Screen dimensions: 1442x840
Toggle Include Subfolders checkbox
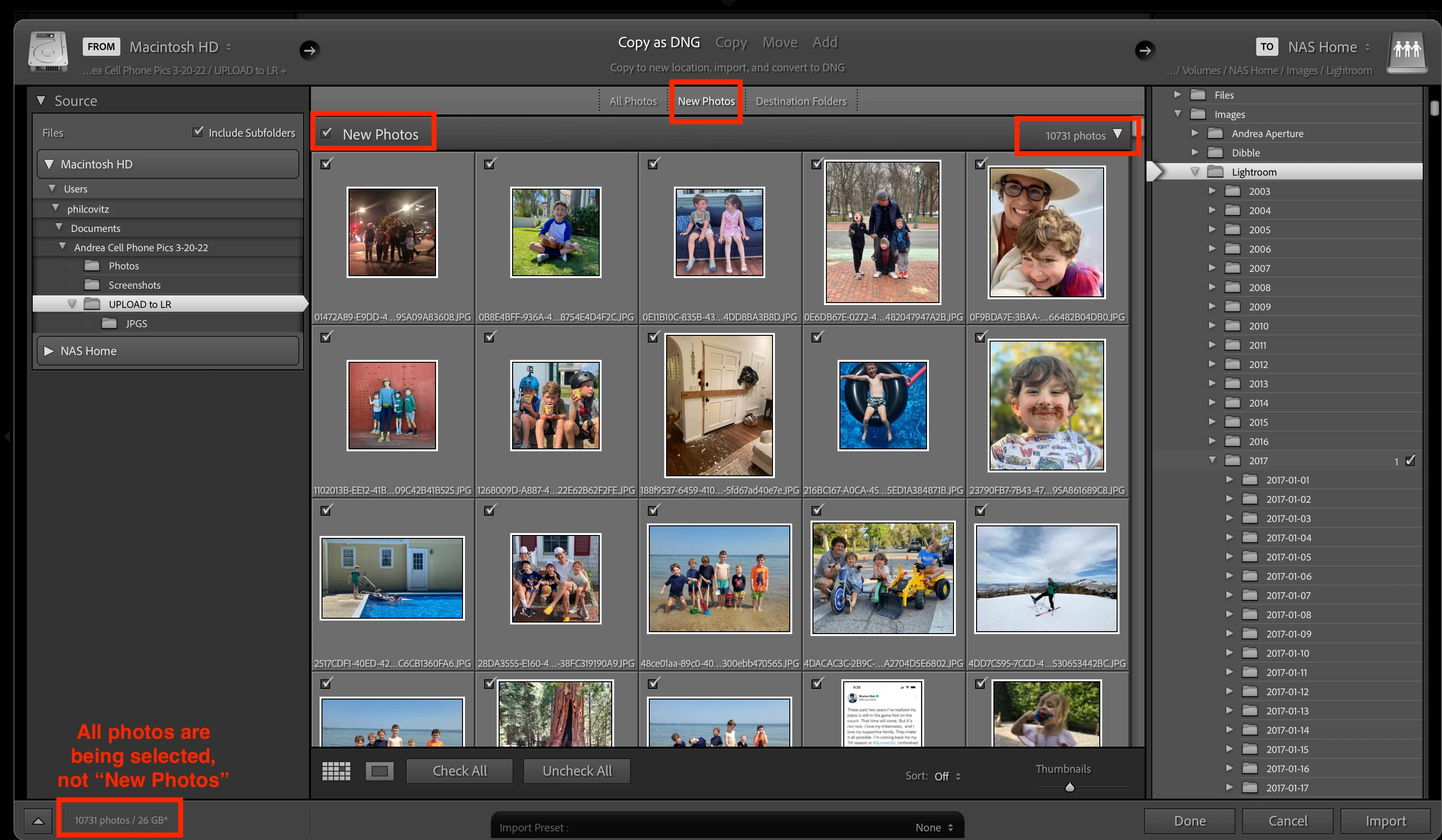click(198, 132)
